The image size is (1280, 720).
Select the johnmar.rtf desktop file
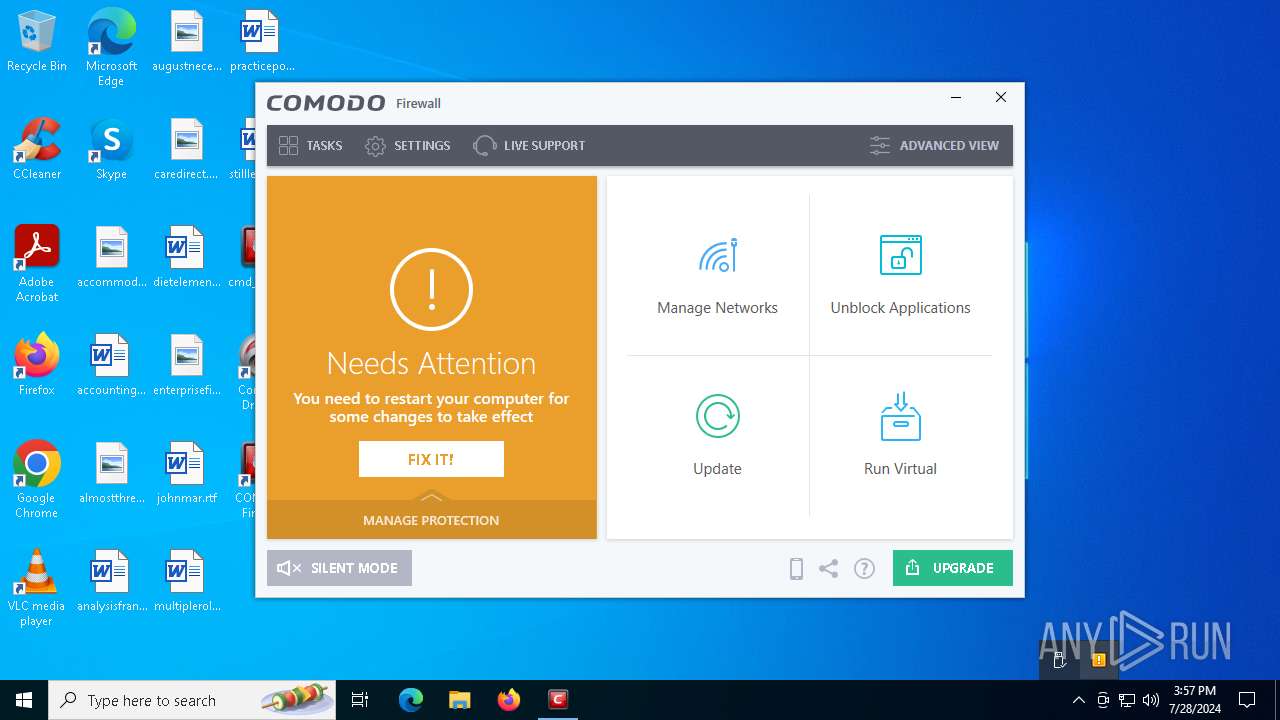pos(187,473)
